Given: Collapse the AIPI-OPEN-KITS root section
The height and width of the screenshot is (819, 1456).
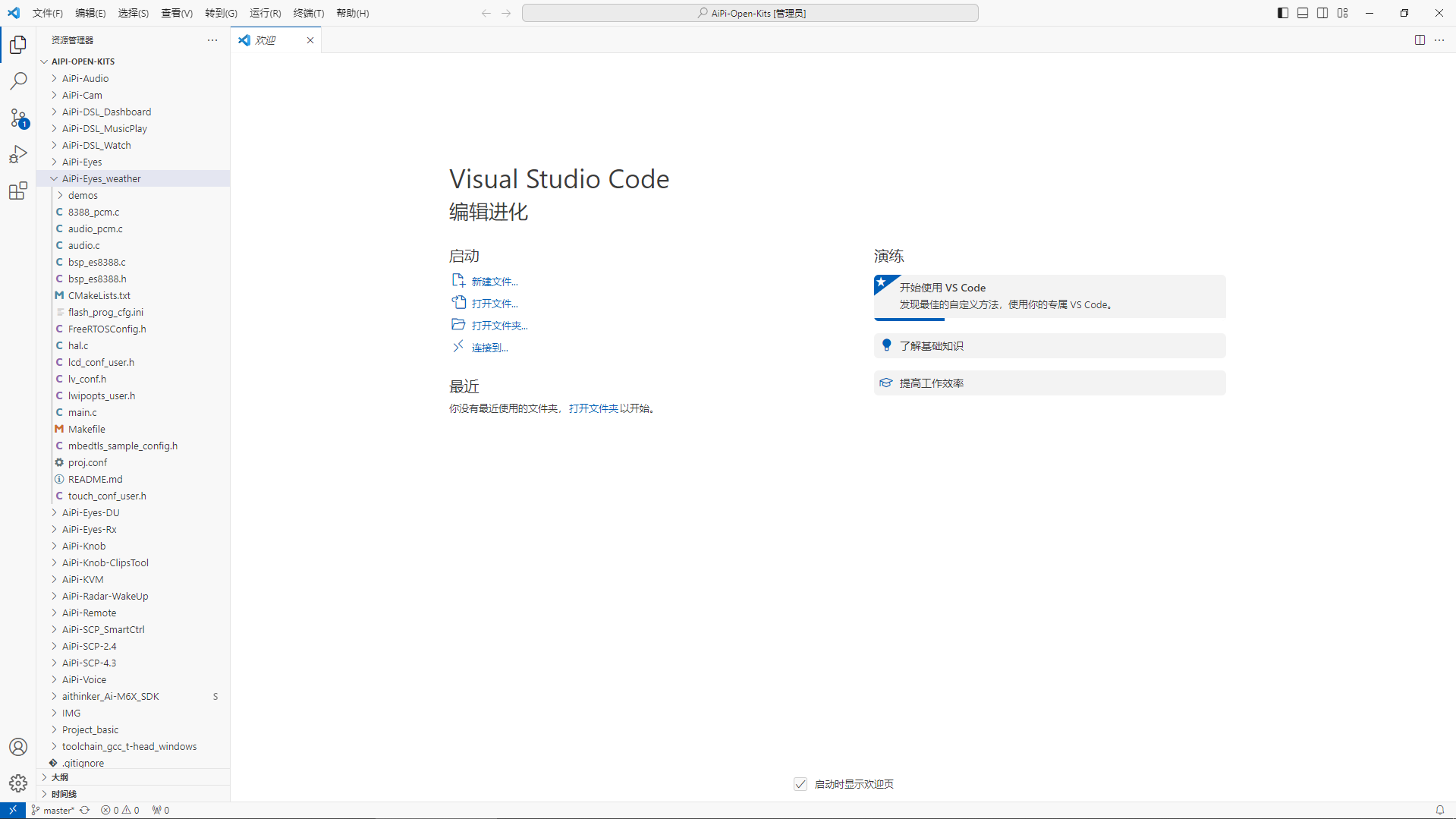Looking at the screenshot, I should pos(133,61).
